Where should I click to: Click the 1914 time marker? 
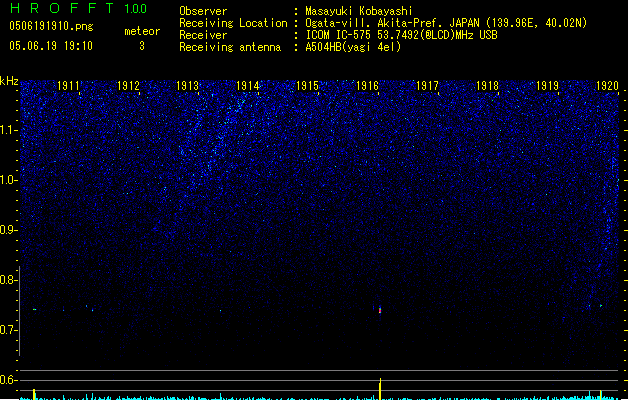(248, 86)
